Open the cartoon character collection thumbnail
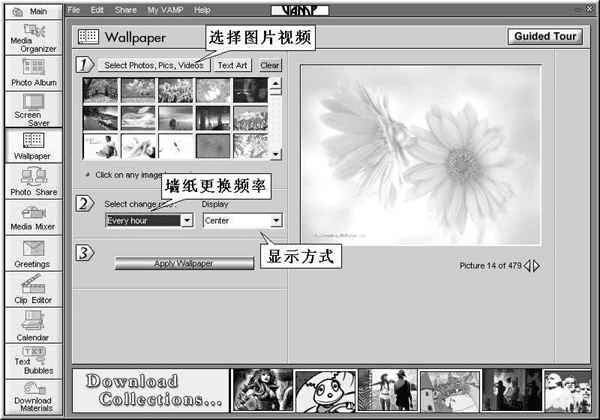Viewport: 600px width, 420px height. (x=325, y=390)
